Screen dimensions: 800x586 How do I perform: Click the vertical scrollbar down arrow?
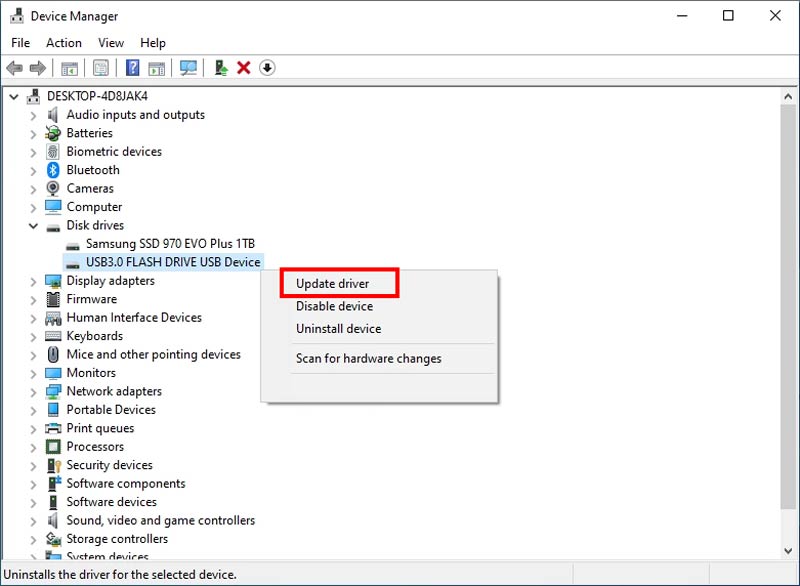tap(789, 553)
